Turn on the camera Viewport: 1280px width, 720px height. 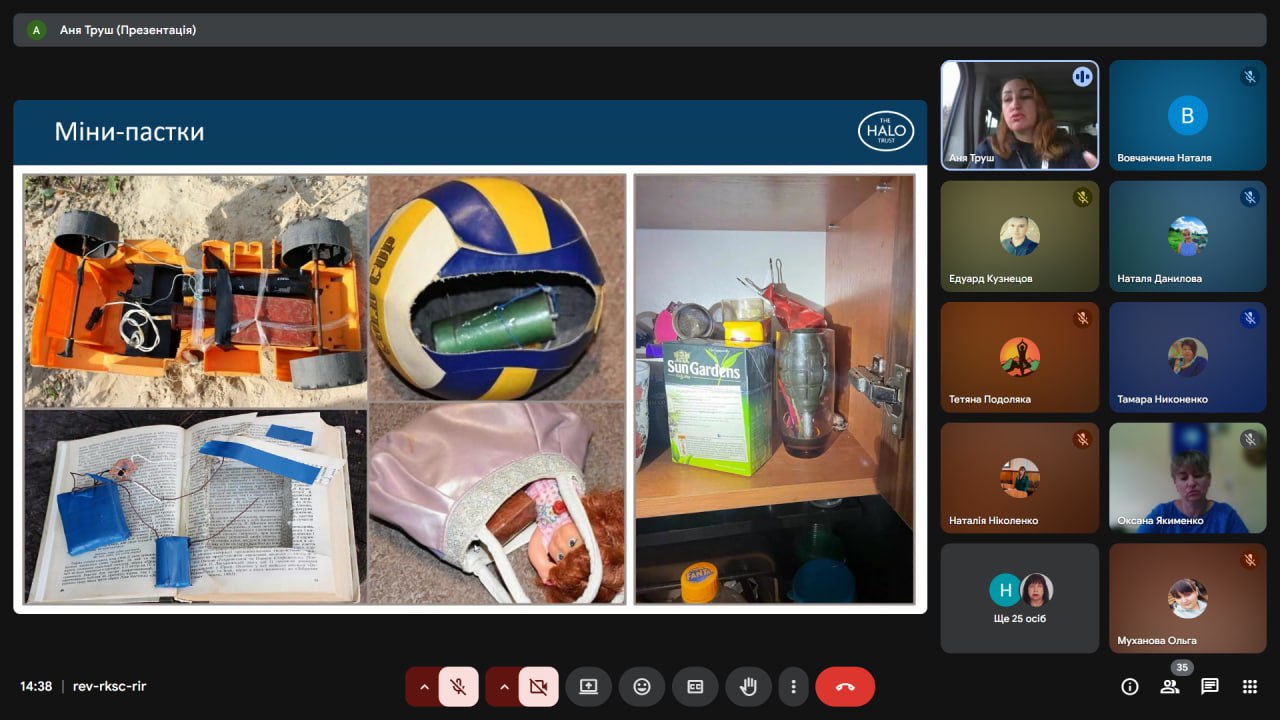point(538,687)
